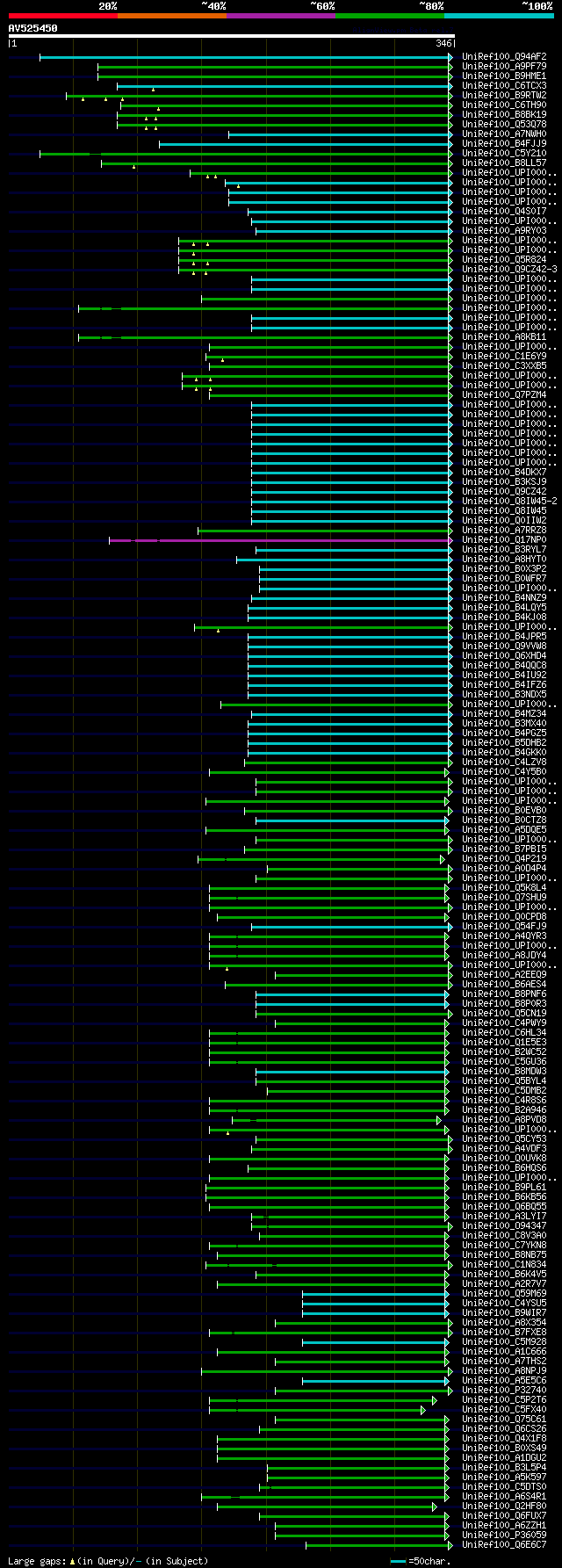The height and width of the screenshot is (1568, 562).
Task: Select hit label UniRef100_B0EVB0
Action: [x=504, y=811]
